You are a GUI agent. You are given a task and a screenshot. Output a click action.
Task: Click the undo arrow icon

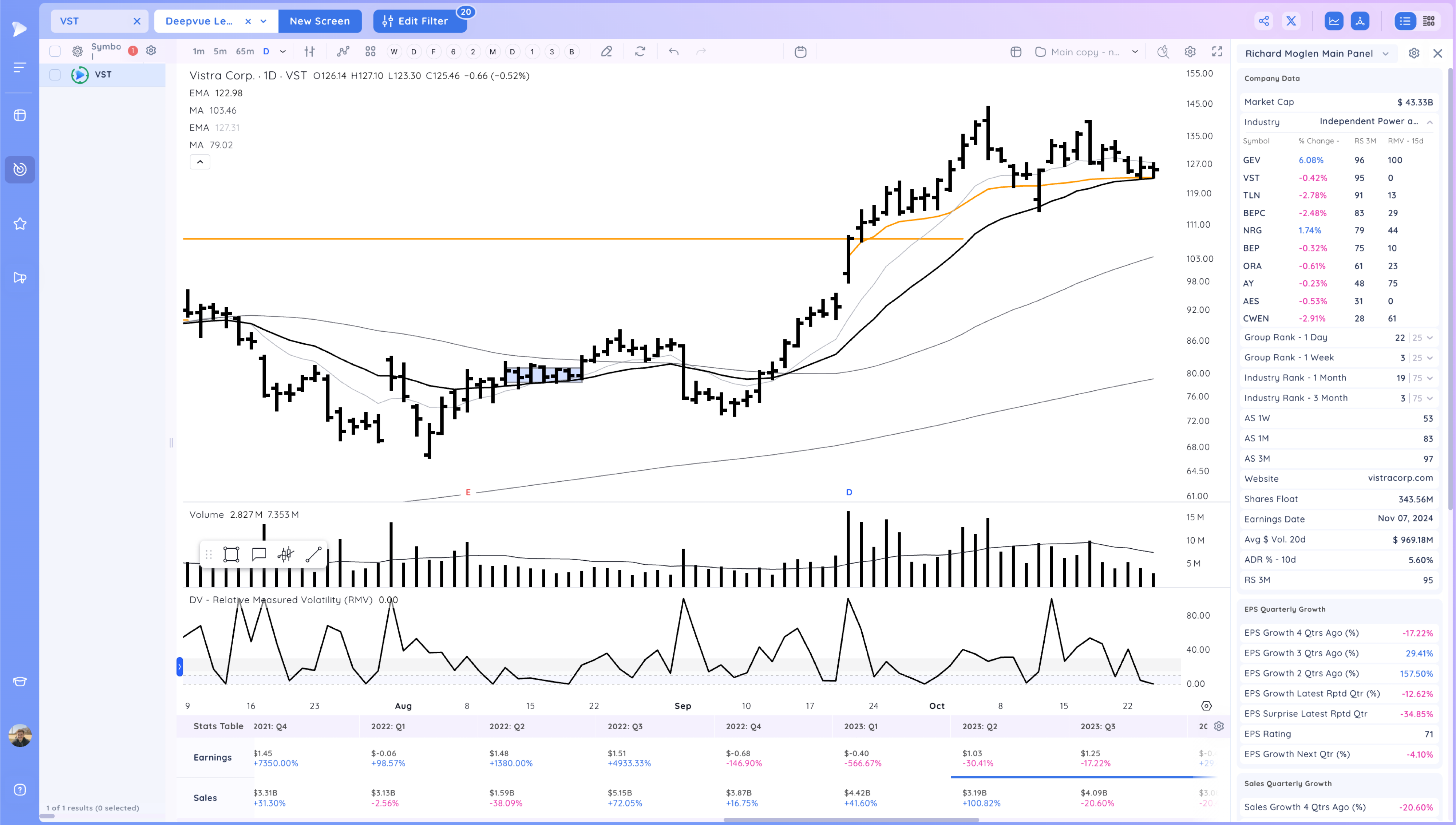tap(673, 52)
